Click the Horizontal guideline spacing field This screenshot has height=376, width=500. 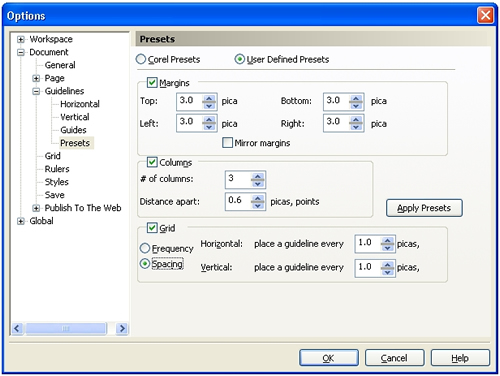click(x=368, y=244)
